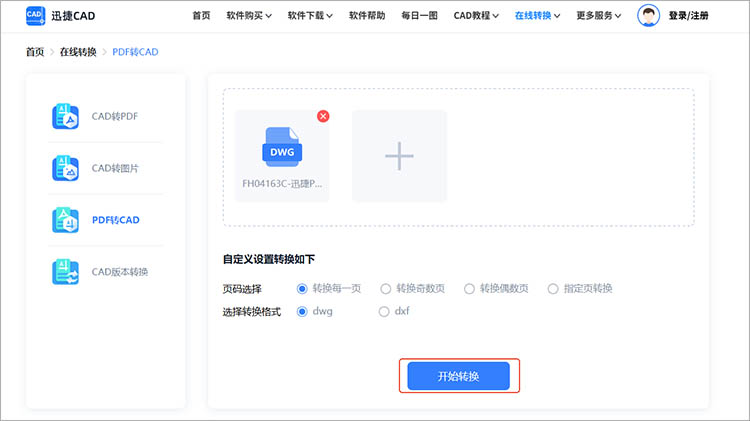Click 登录/注册 link
This screenshot has height=421, width=750.
[x=688, y=16]
